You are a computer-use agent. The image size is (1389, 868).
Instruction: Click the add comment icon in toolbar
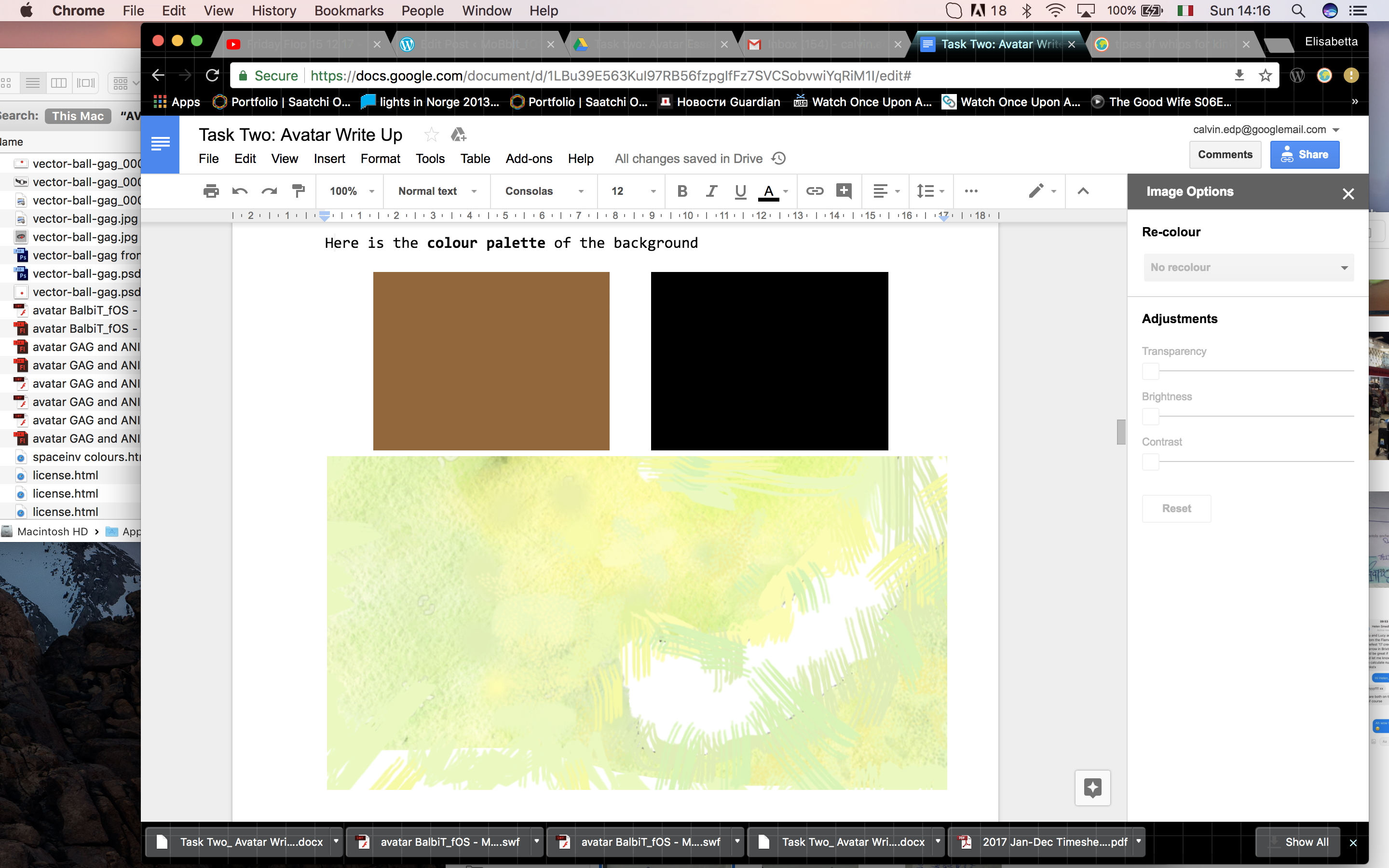(844, 191)
